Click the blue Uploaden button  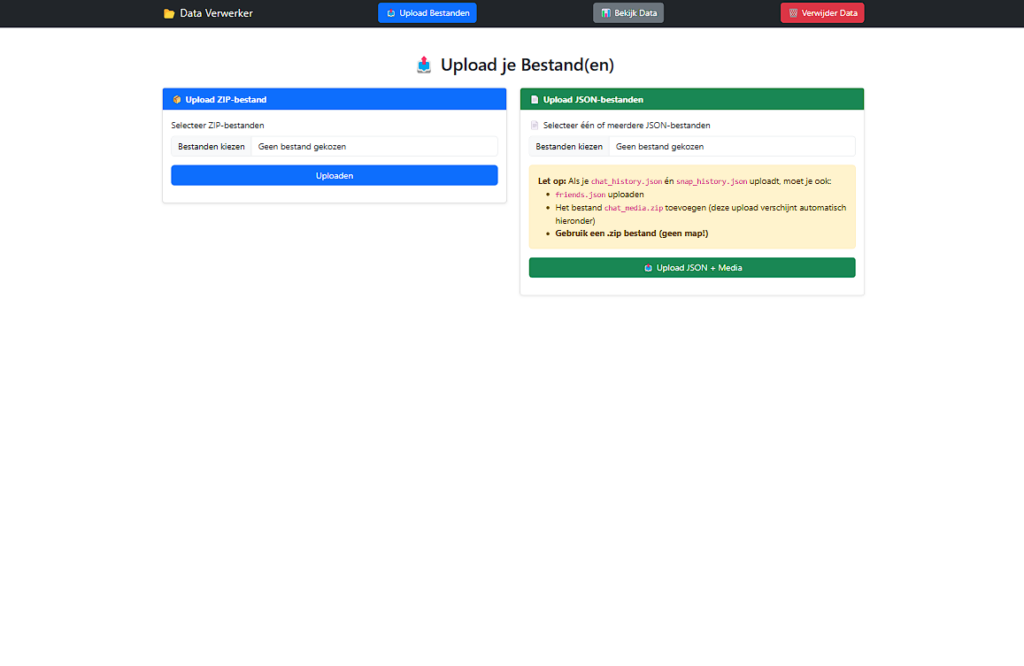(x=334, y=176)
